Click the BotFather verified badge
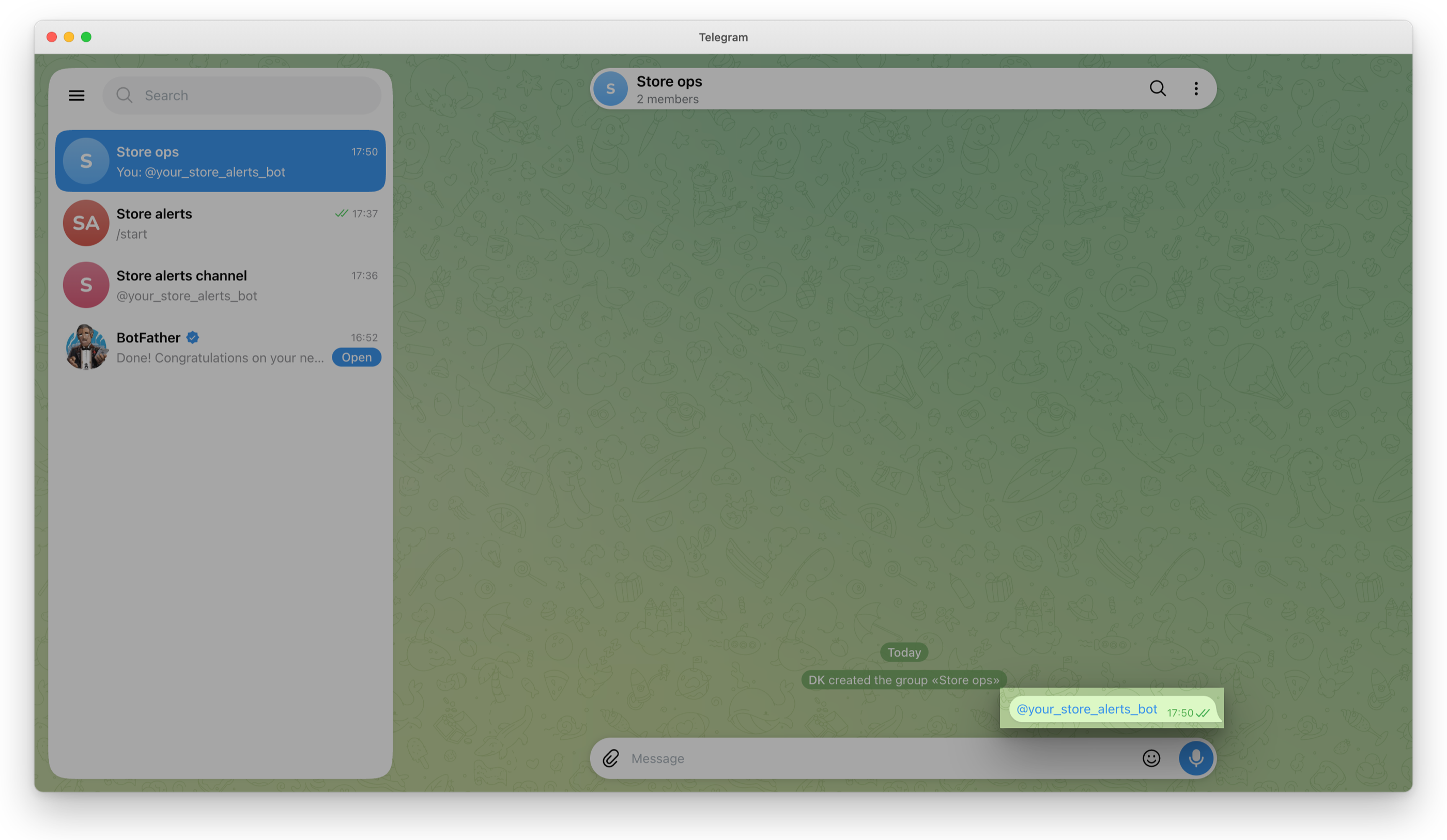Screen dimensions: 1447x840 pyautogui.click(x=193, y=338)
